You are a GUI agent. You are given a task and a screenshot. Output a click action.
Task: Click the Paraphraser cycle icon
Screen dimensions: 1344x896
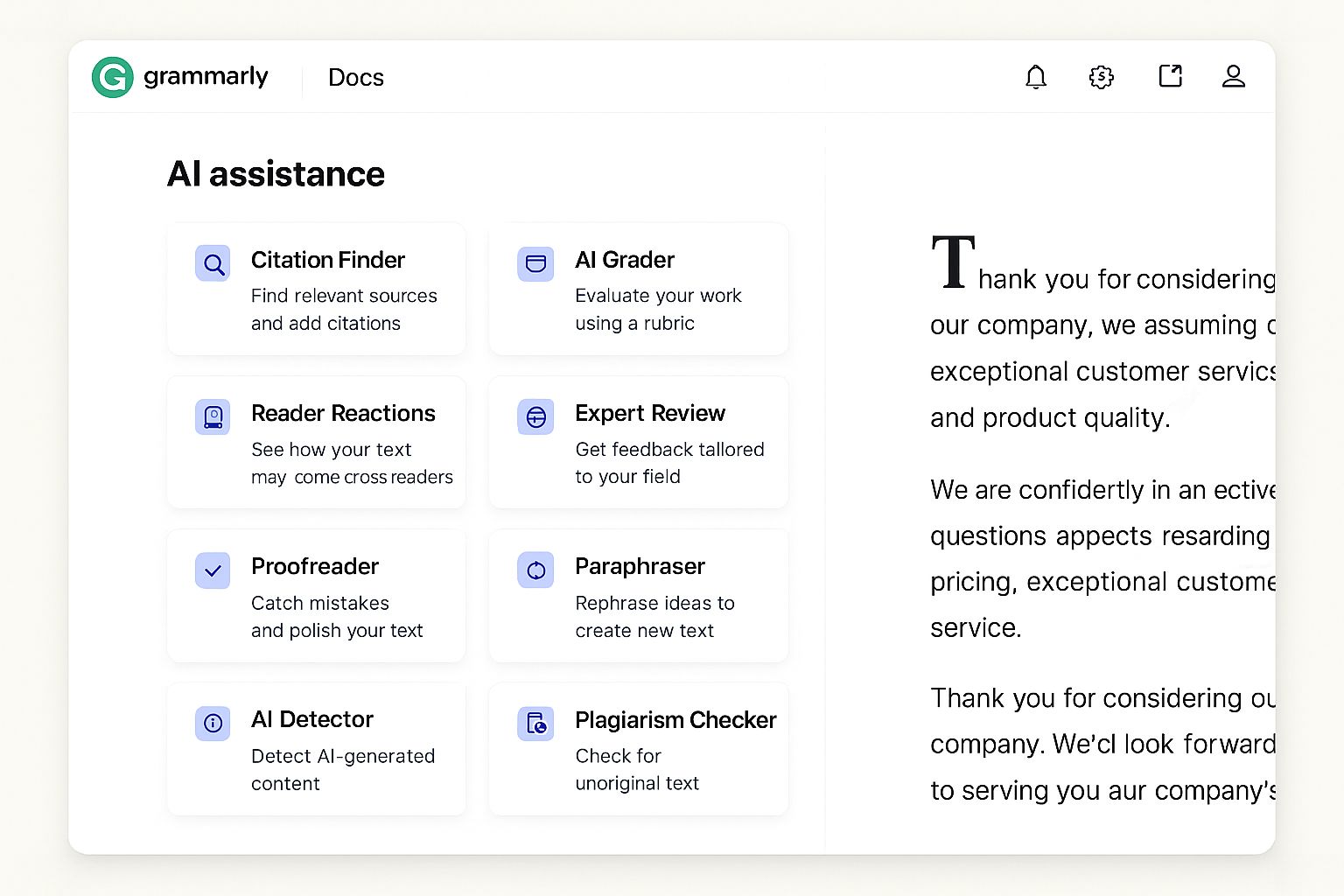pos(535,570)
